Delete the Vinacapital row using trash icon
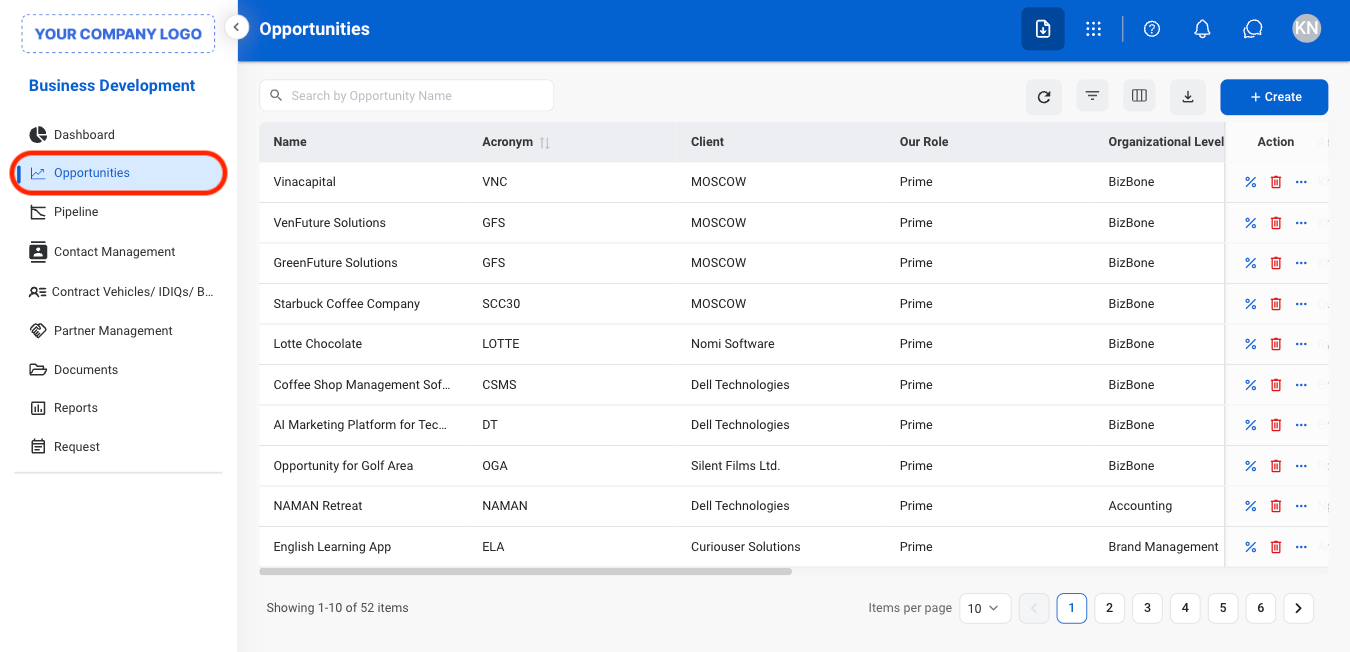Screen dimensions: 1350x652 pyautogui.click(x=1276, y=182)
